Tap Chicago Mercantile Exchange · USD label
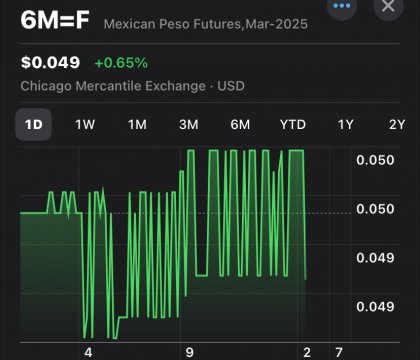Screen dimensions: 420x360 click(133, 86)
